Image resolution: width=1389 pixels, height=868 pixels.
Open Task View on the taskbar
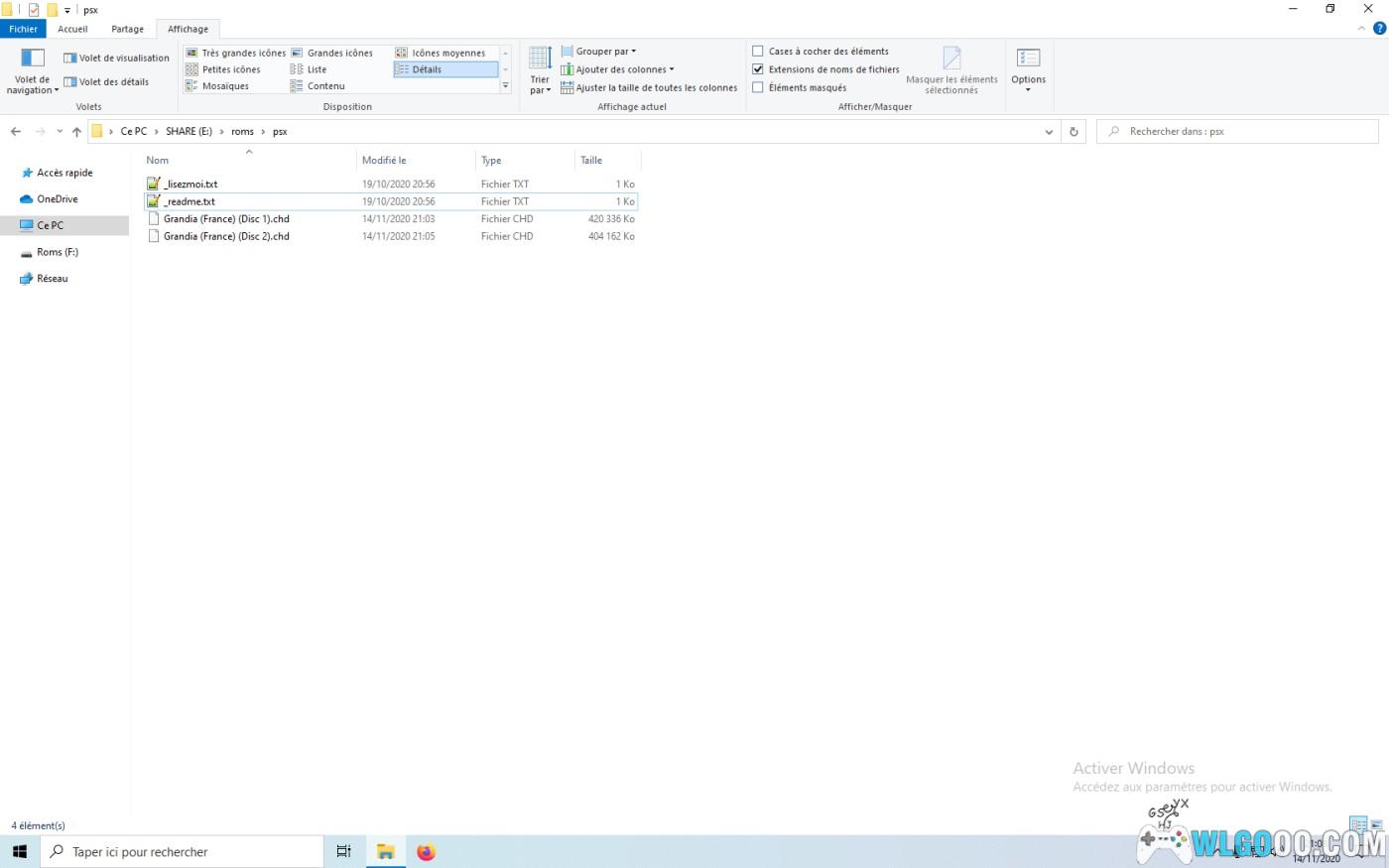click(343, 851)
